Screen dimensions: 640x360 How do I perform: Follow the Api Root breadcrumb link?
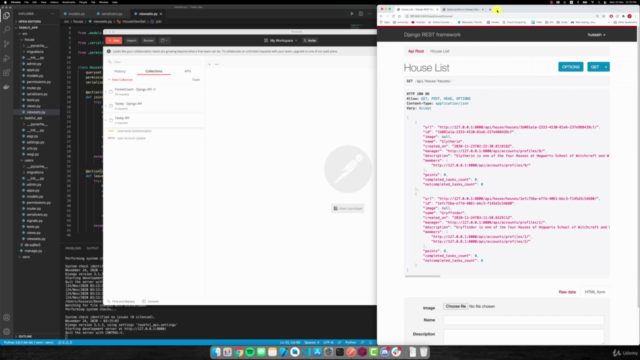[416, 51]
